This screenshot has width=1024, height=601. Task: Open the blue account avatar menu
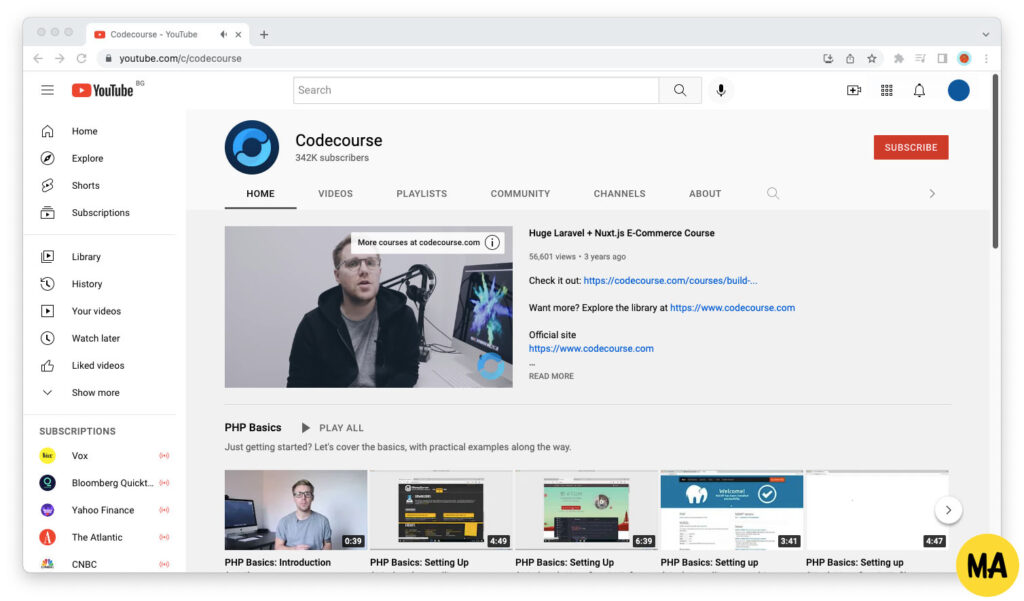click(x=958, y=90)
